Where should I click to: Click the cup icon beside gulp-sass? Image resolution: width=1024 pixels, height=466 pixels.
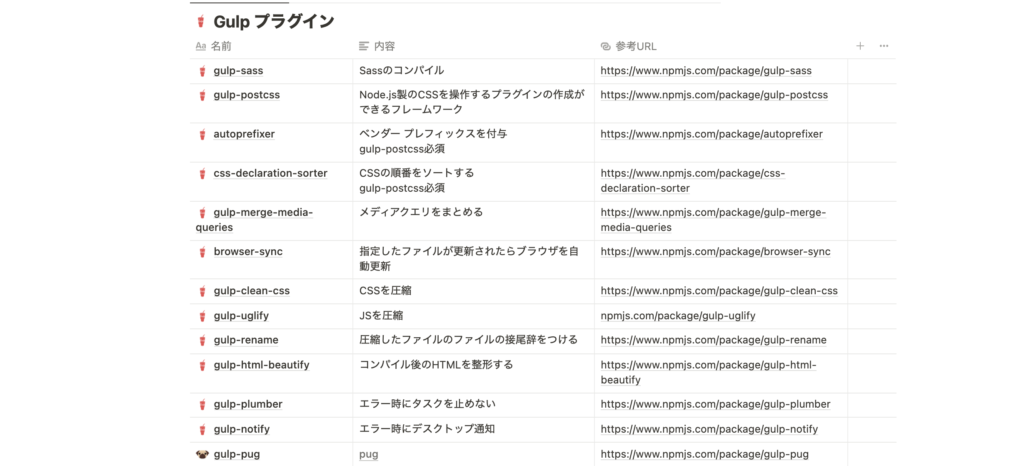click(202, 71)
